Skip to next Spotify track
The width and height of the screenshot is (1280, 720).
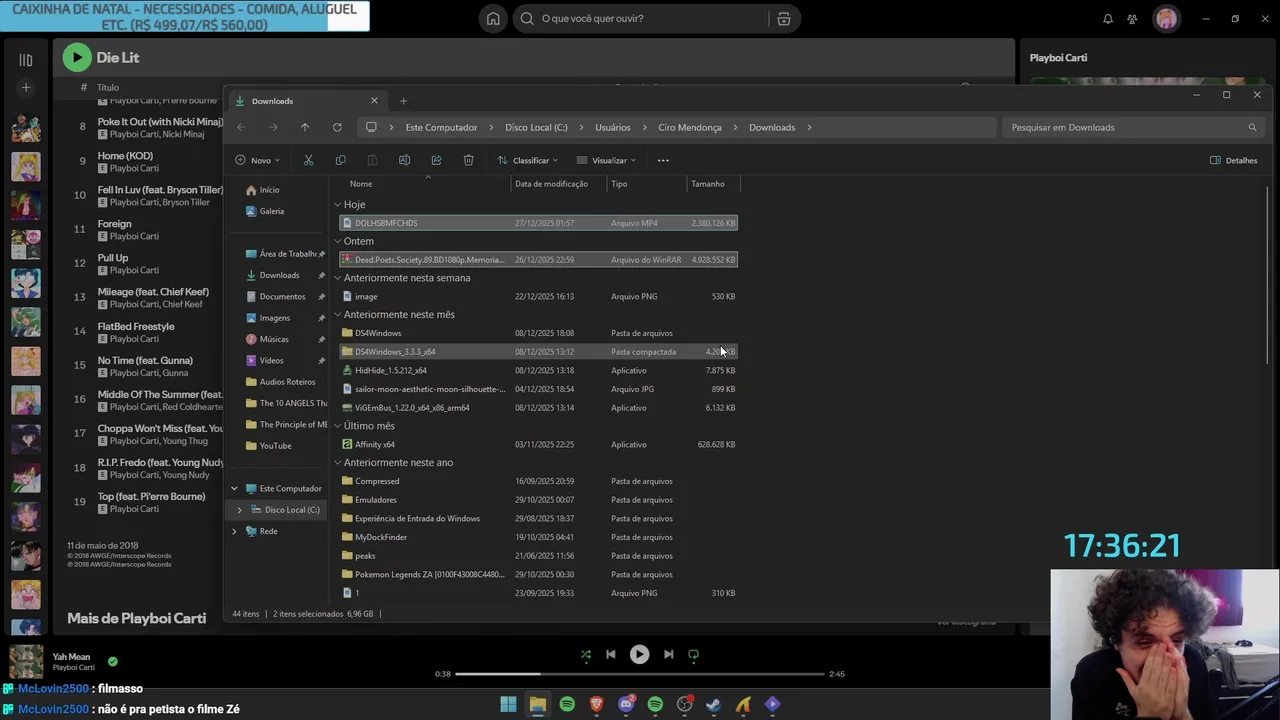[668, 654]
